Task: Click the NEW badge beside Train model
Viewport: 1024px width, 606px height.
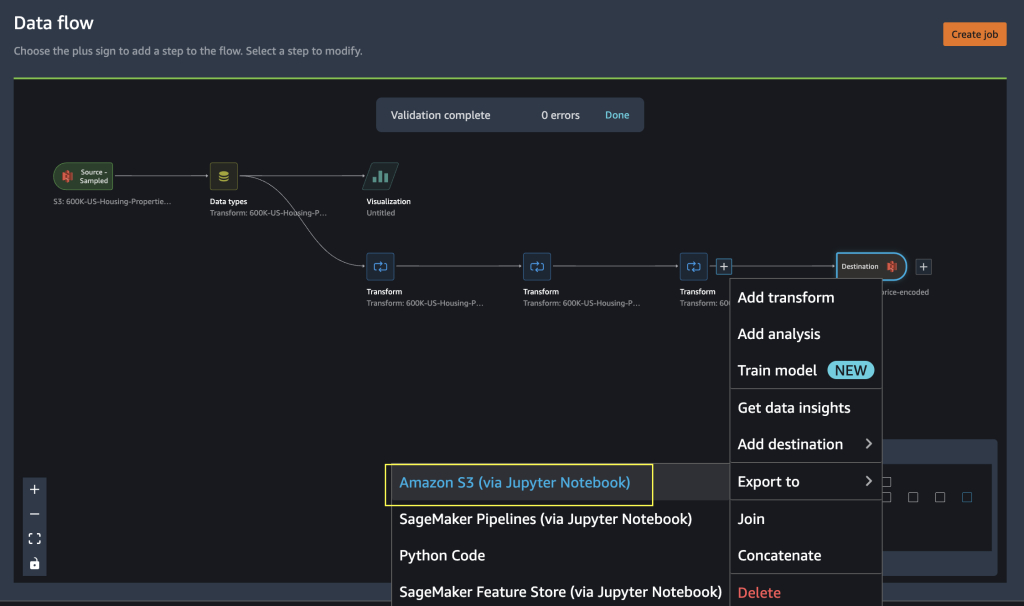Action: click(x=850, y=371)
